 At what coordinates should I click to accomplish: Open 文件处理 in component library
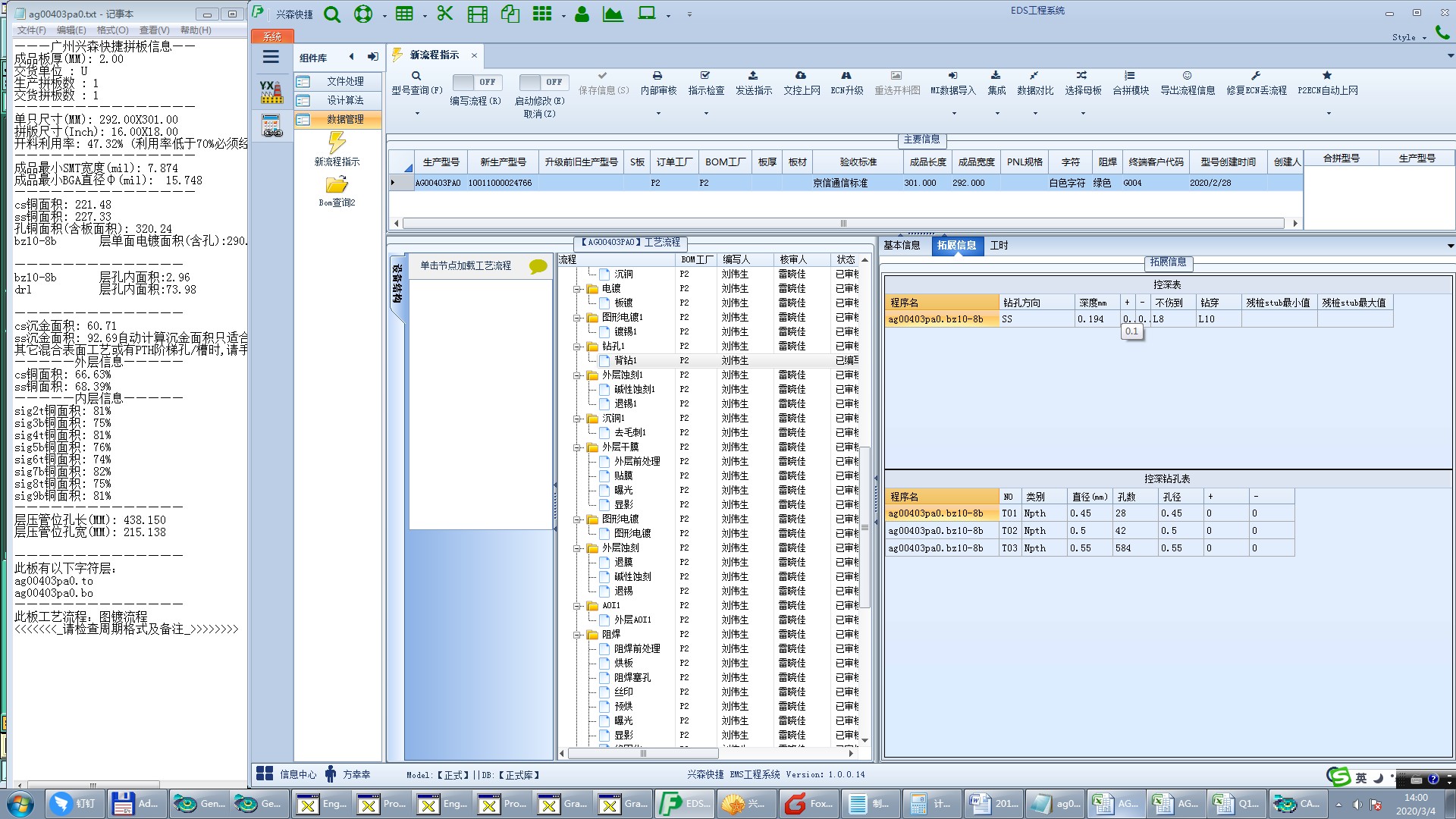(337, 81)
